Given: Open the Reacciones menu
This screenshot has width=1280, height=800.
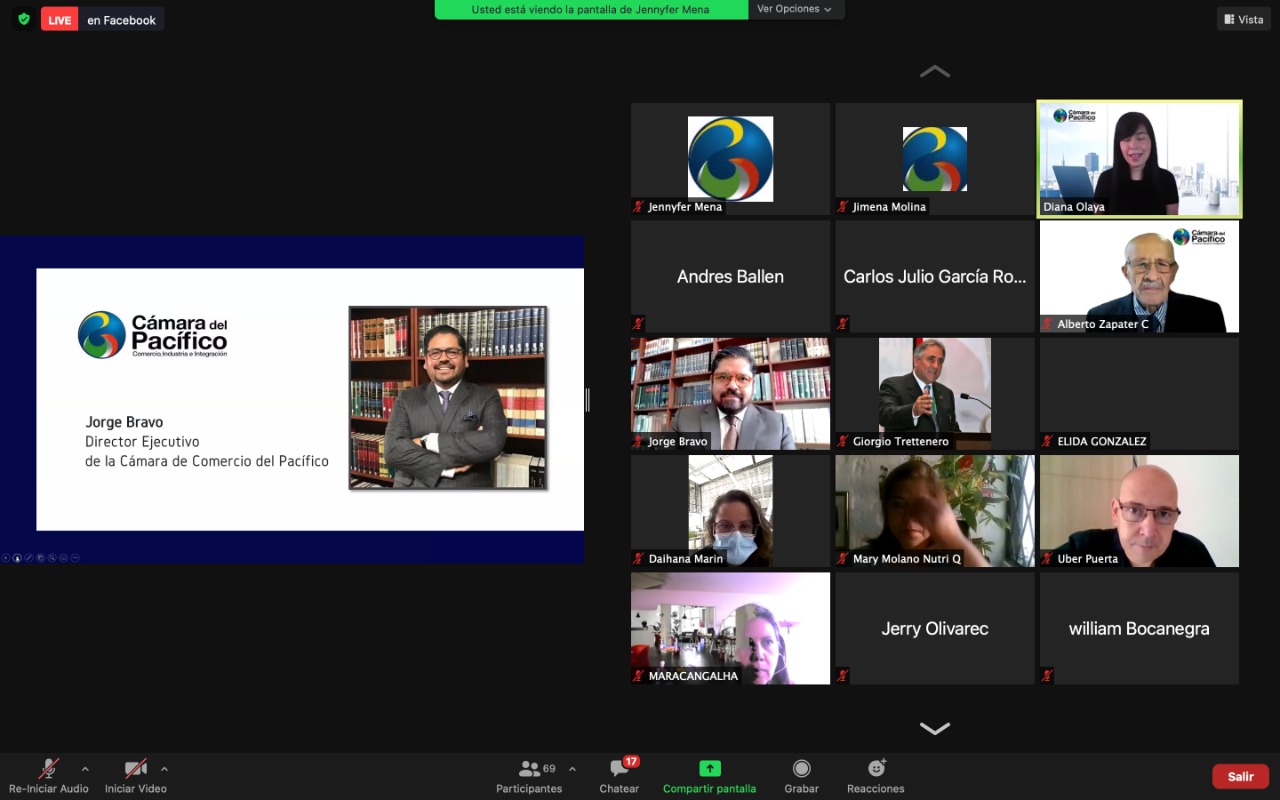Looking at the screenshot, I should (876, 776).
